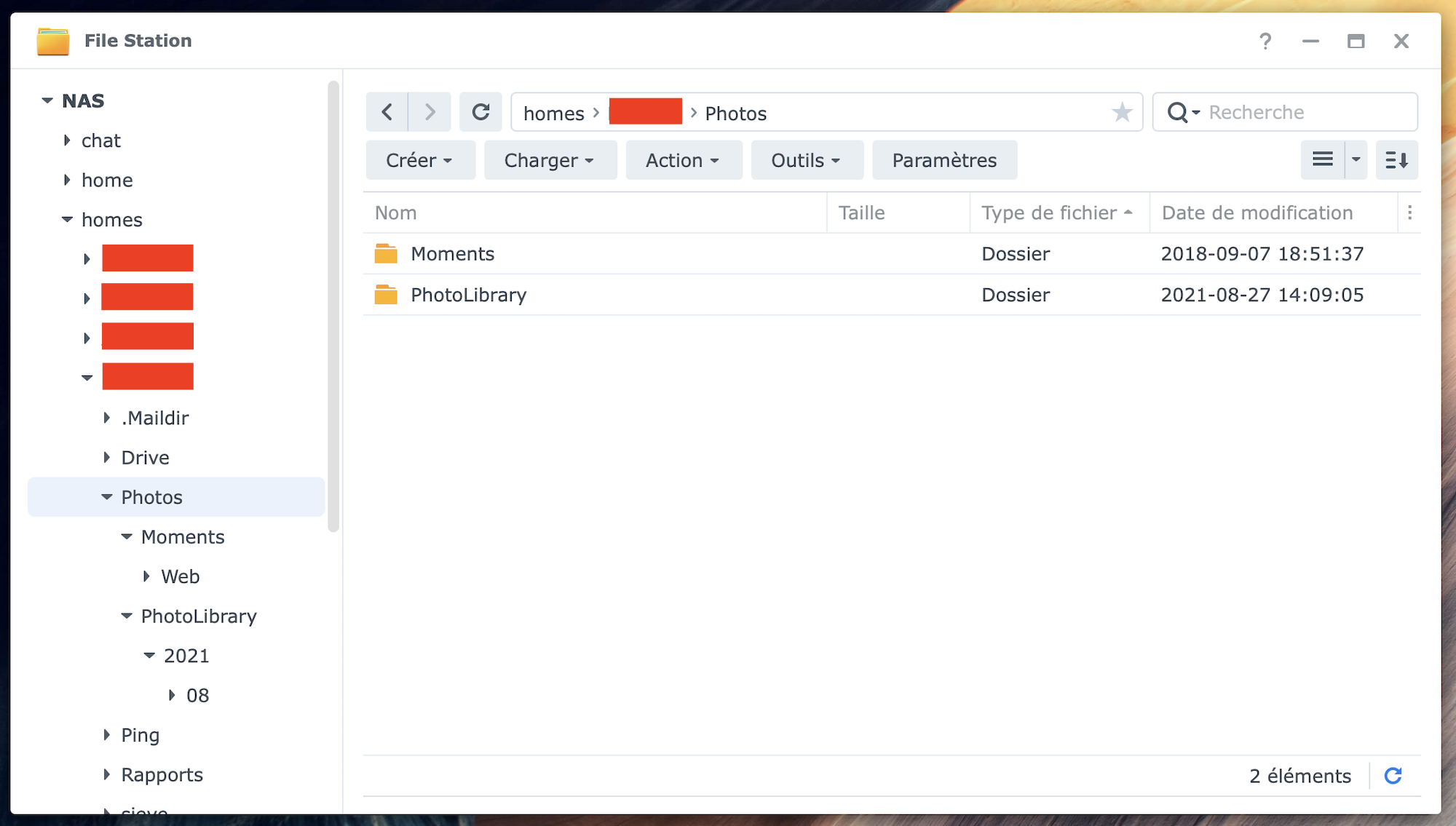The width and height of the screenshot is (1456, 826).
Task: Open view mode dropdown arrow
Action: [1356, 159]
